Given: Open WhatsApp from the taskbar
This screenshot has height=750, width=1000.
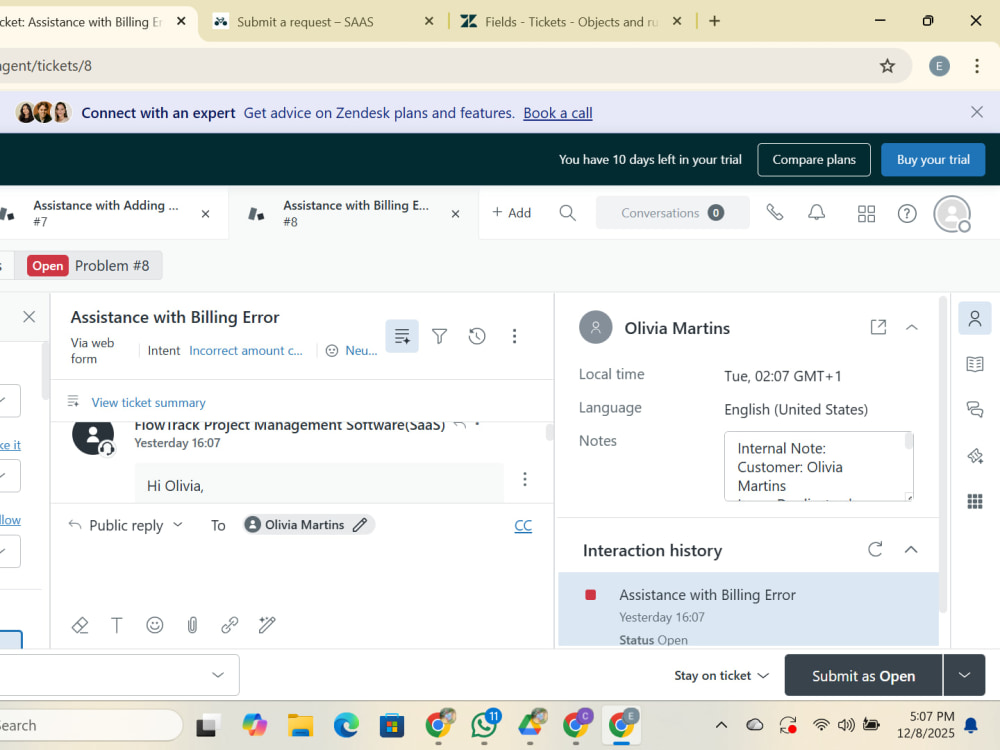Looking at the screenshot, I should [x=484, y=724].
